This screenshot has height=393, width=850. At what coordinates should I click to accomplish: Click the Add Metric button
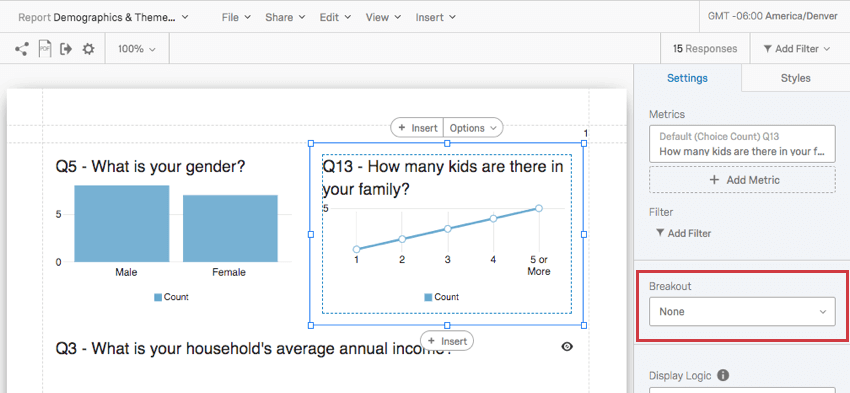(742, 180)
